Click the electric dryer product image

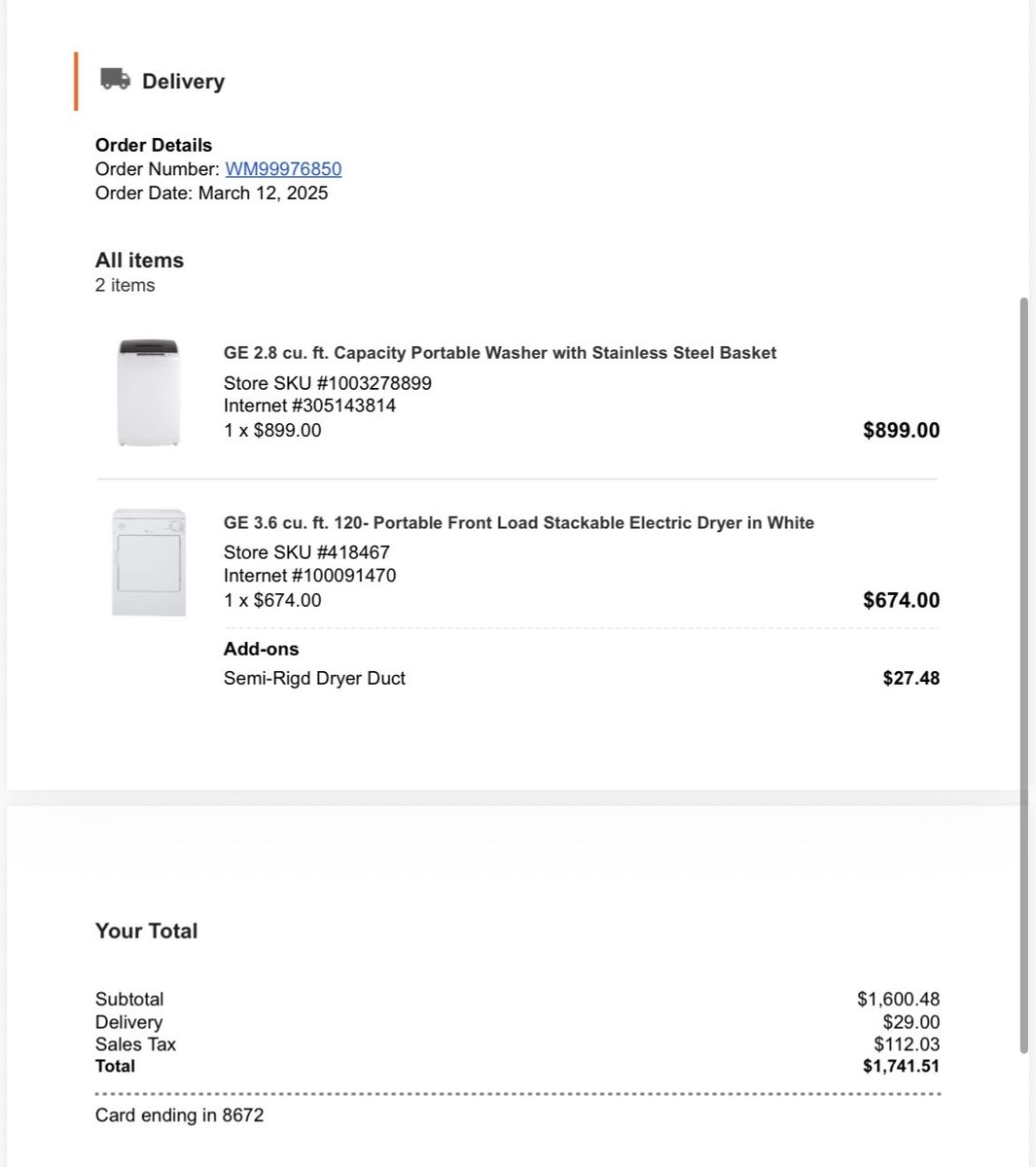click(x=149, y=562)
